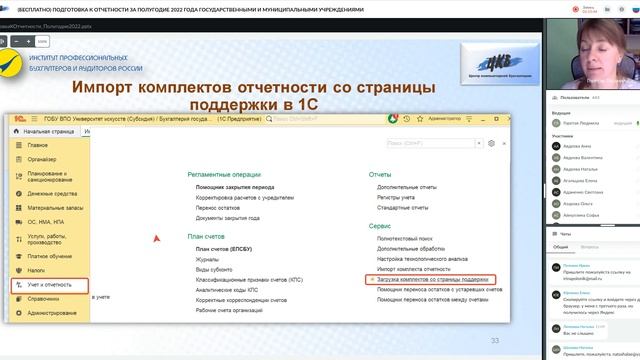
Task: Open Помощник закрытия периода
Action: (235, 187)
